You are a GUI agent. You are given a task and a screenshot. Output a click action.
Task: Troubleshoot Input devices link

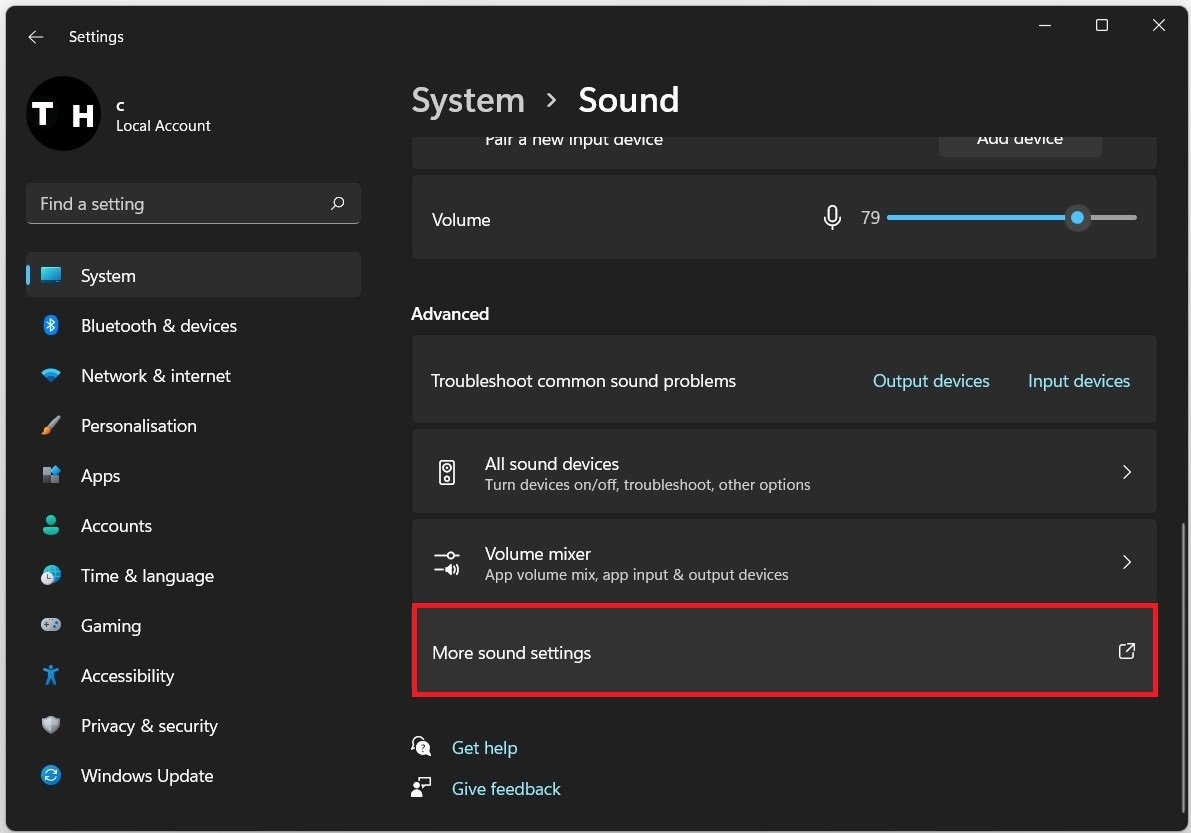(1079, 381)
